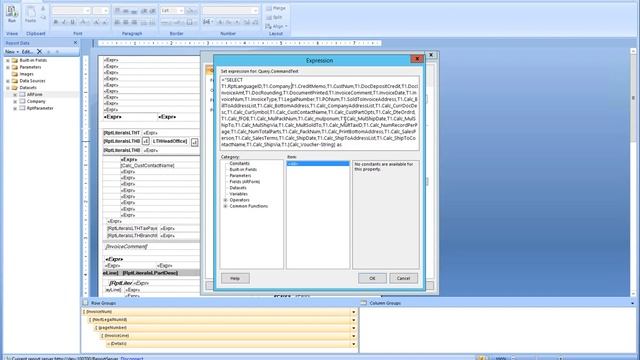The width and height of the screenshot is (640, 360).
Task: Open the font name combo box
Action: (71, 11)
